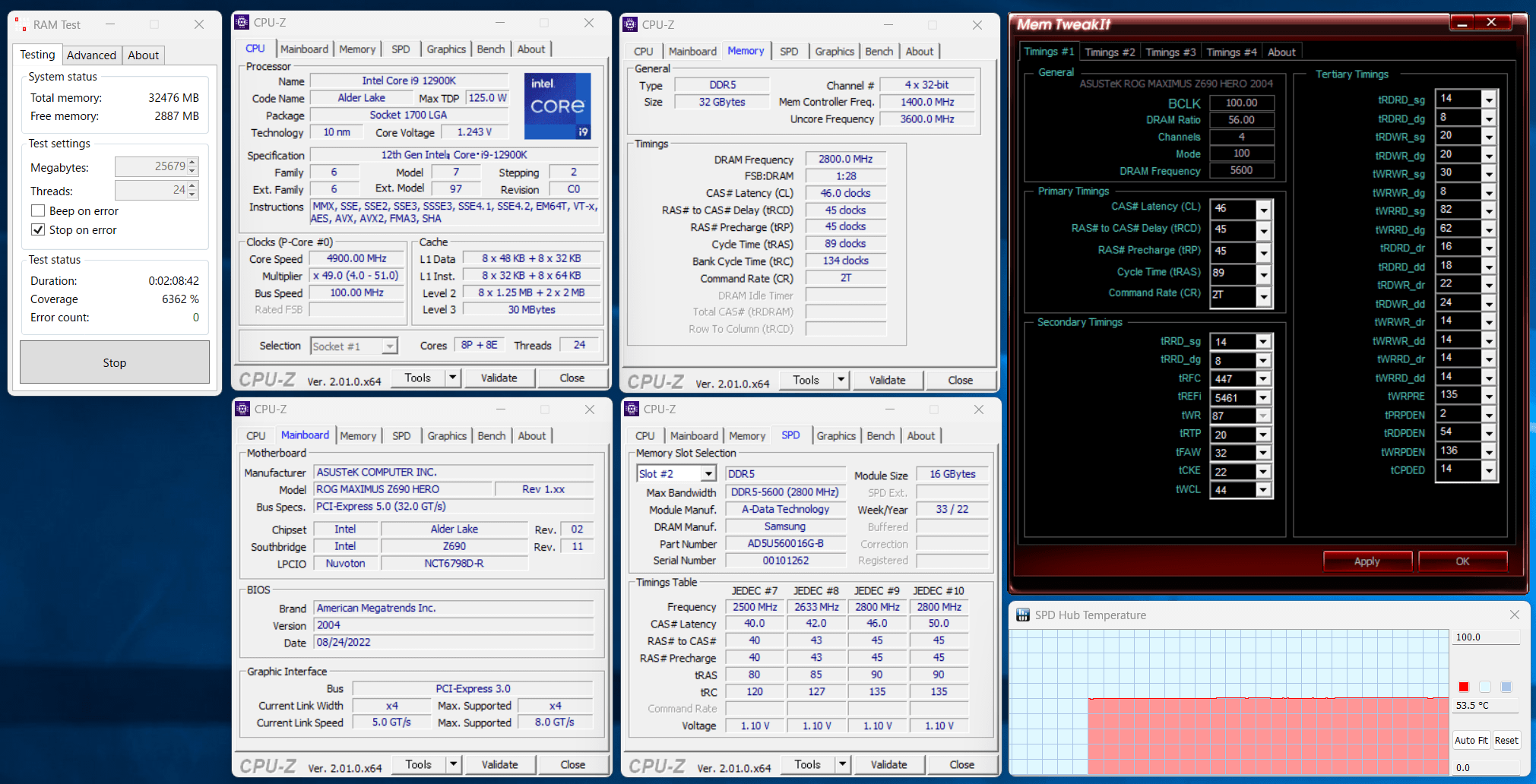This screenshot has height=784, width=1536.
Task: Click CPU-Z icon in the CPU tab window
Action: click(x=242, y=23)
